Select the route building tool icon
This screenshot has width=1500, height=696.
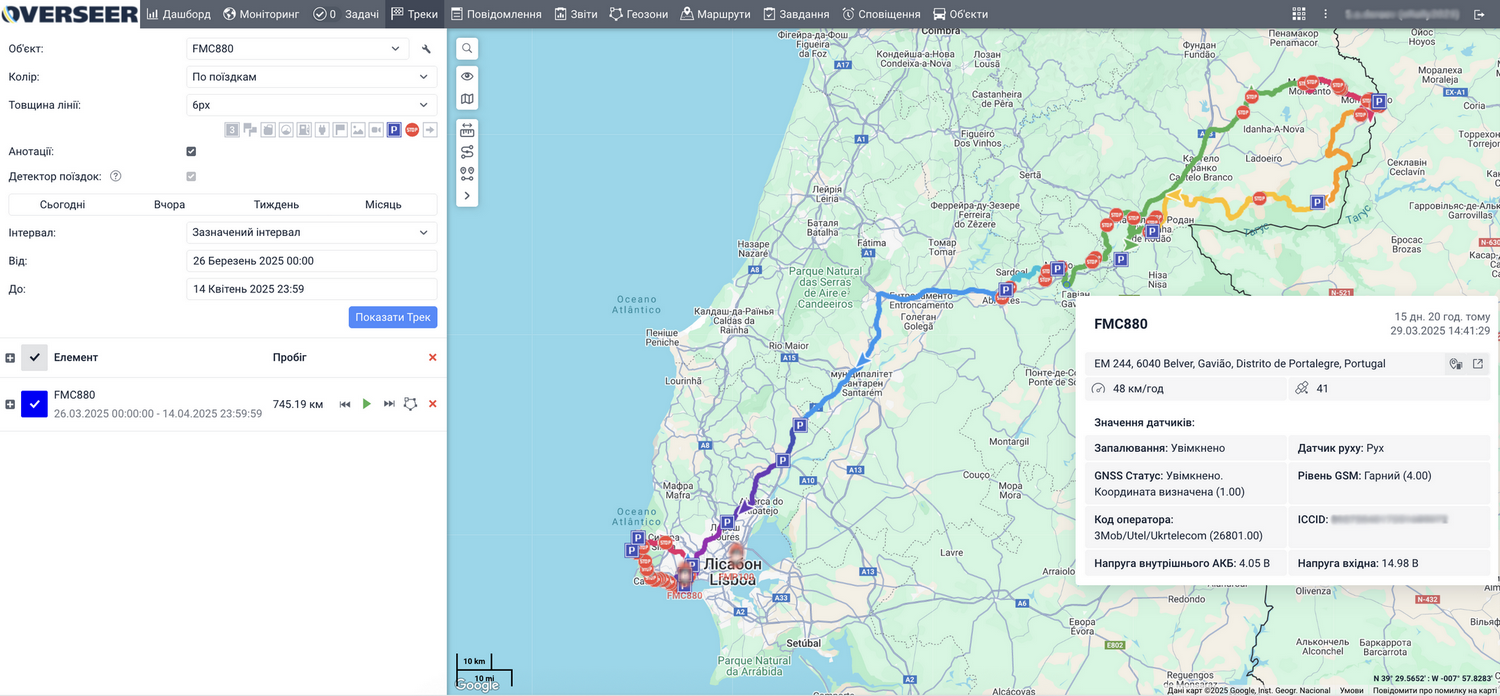(x=467, y=152)
